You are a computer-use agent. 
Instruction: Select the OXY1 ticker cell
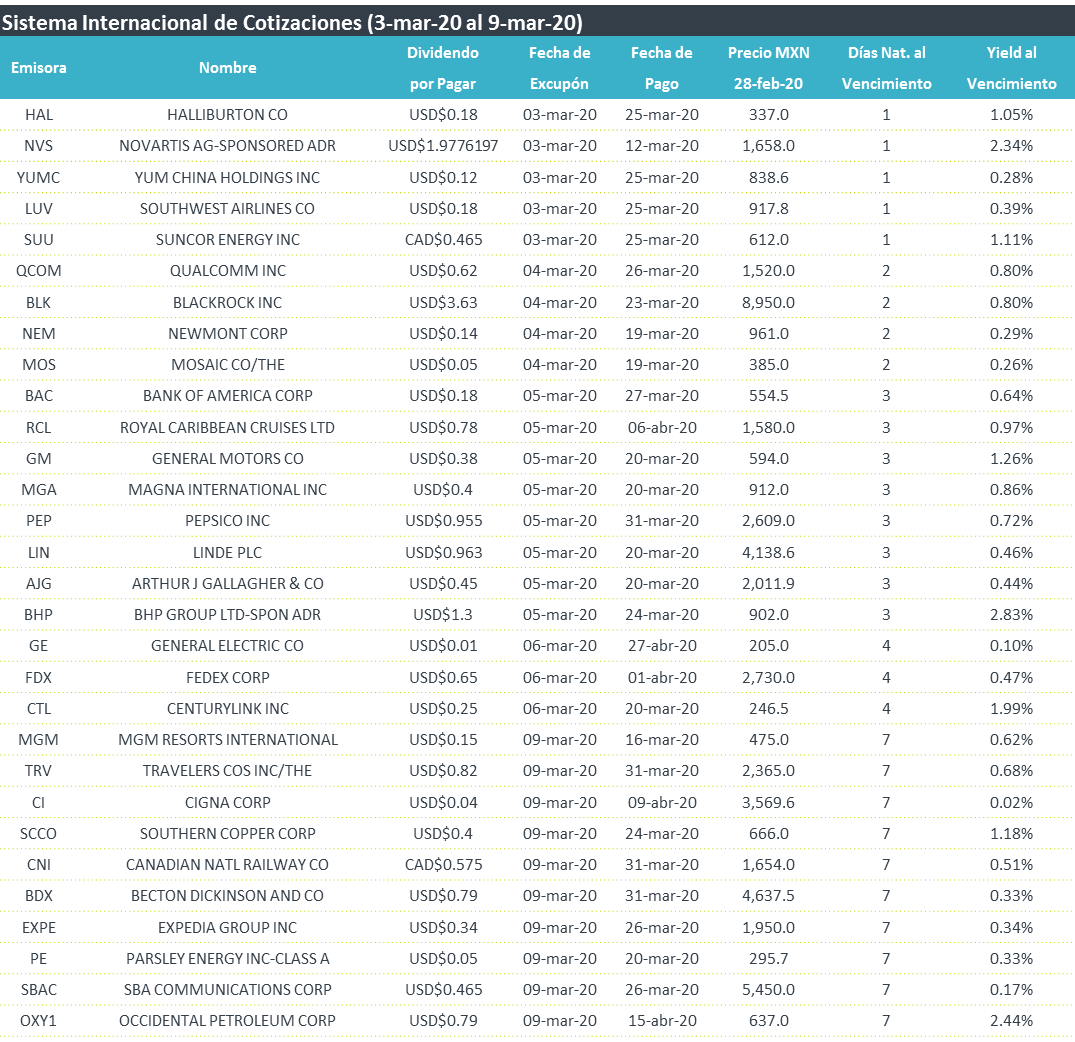point(38,1021)
